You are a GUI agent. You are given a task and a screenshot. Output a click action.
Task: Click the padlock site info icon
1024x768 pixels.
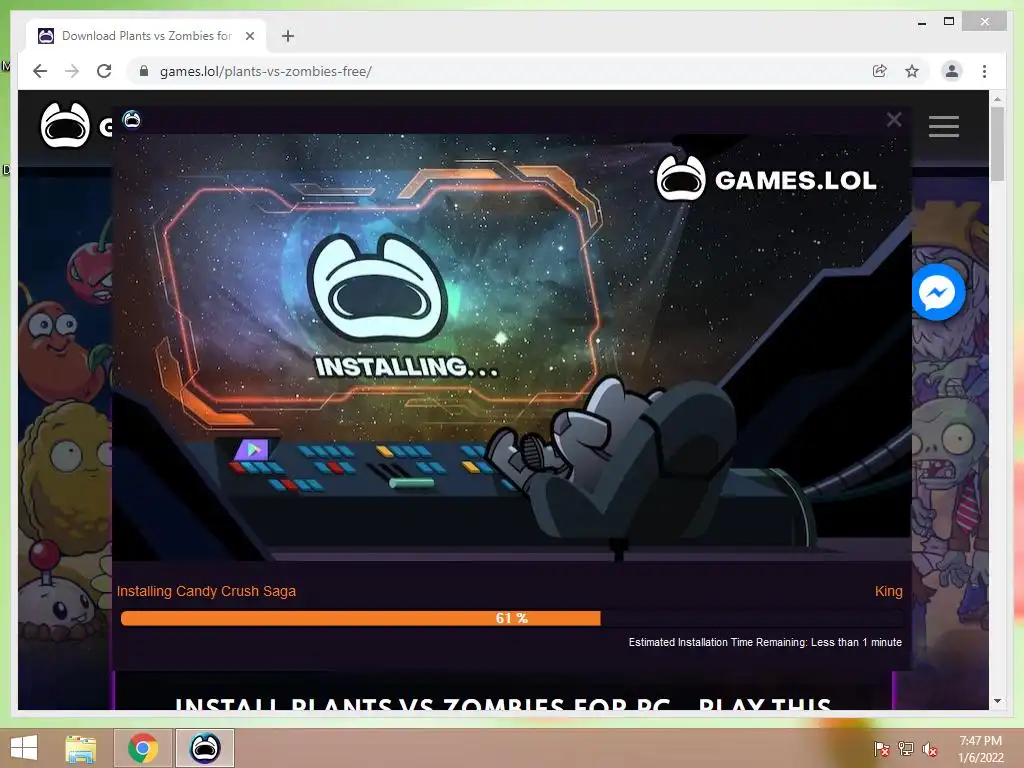[144, 71]
